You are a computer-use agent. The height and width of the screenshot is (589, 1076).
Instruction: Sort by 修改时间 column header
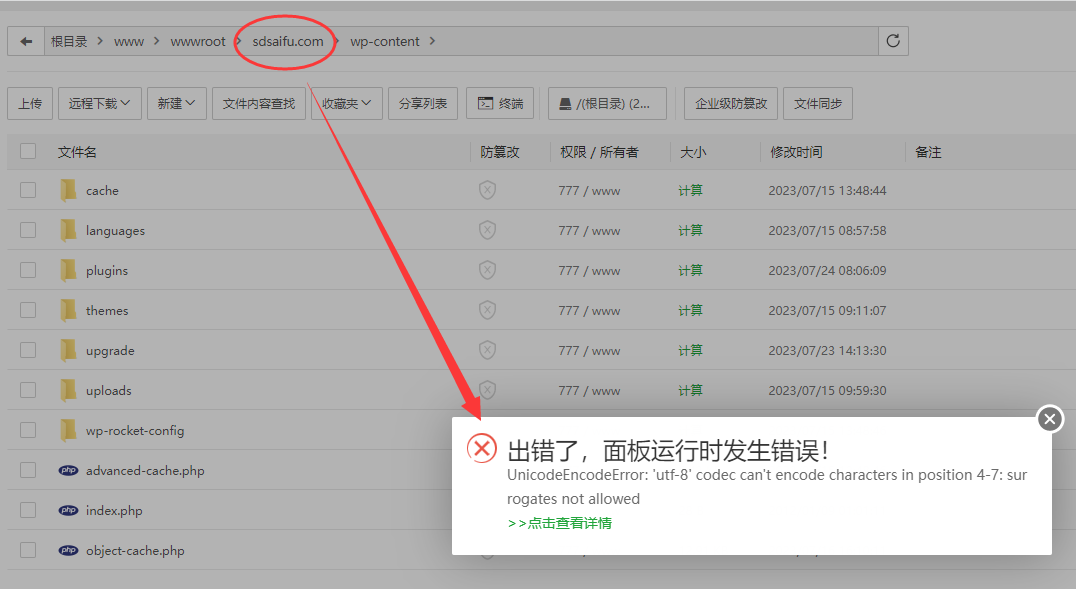pyautogui.click(x=796, y=152)
